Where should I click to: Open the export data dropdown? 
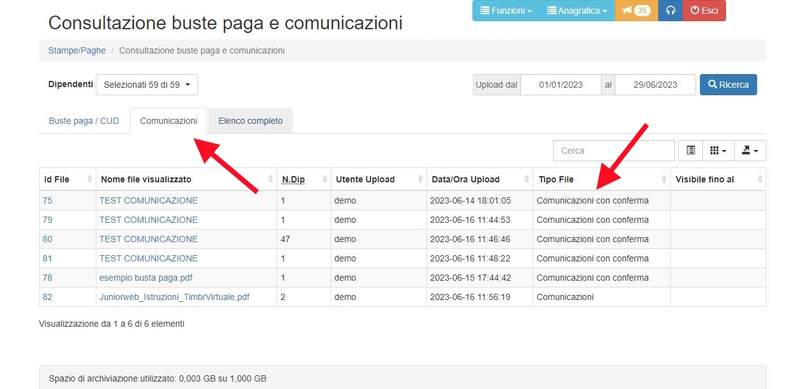750,151
